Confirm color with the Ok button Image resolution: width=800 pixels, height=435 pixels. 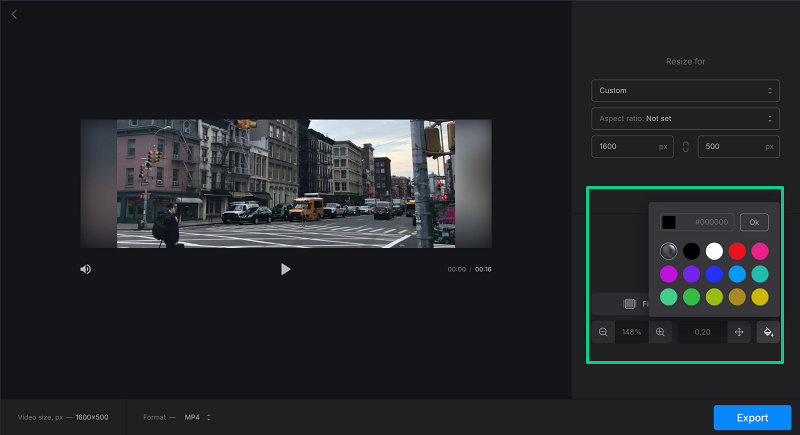tap(754, 222)
